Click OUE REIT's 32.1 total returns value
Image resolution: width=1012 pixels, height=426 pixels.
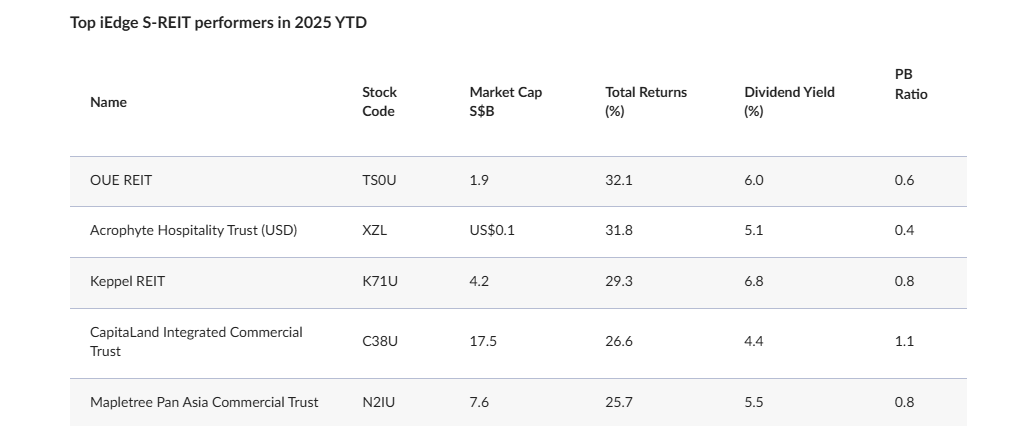tap(619, 181)
